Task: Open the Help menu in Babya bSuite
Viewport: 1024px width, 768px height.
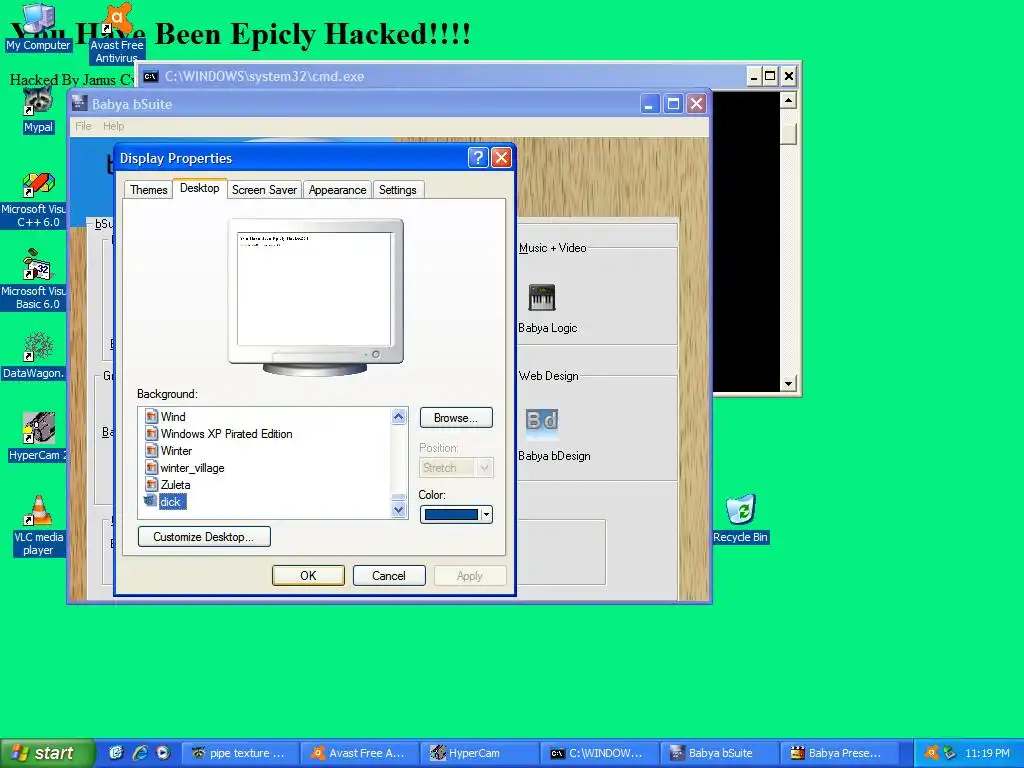Action: click(x=113, y=126)
